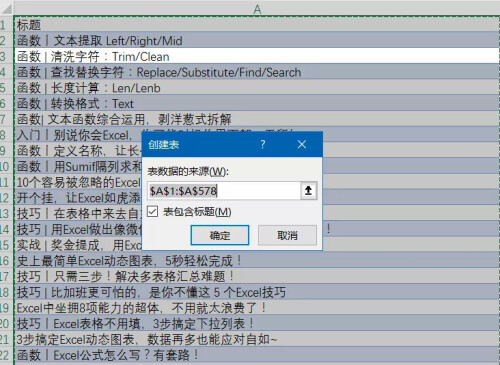Click cell starting 开个挂，让Excel如虎添
The image size is (500, 365).
point(78,198)
